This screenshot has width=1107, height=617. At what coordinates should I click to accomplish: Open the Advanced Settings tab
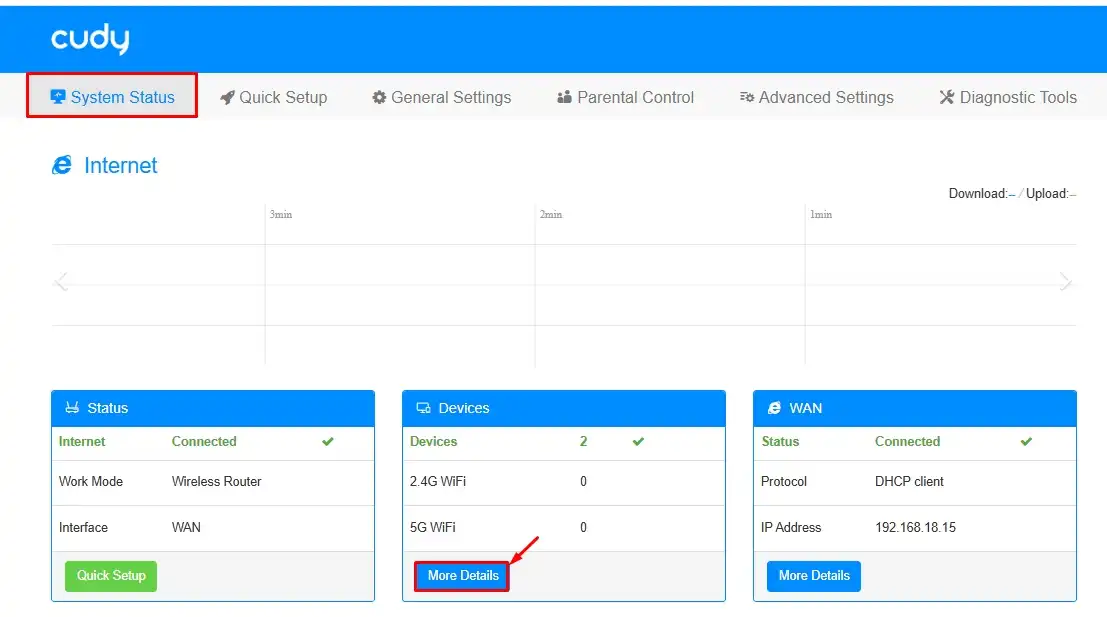(x=817, y=97)
